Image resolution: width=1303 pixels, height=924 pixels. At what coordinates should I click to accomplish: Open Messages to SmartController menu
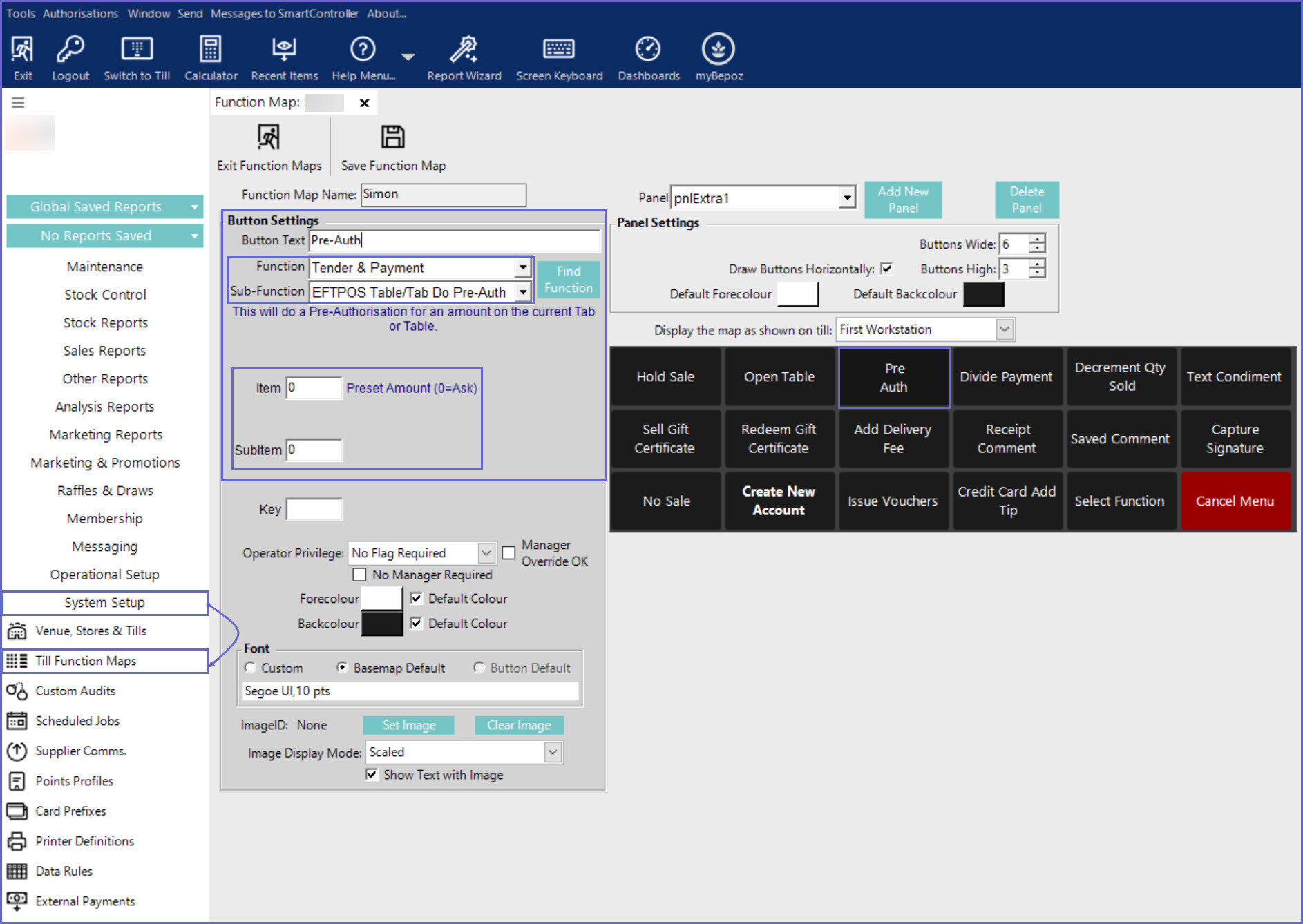click(x=284, y=13)
